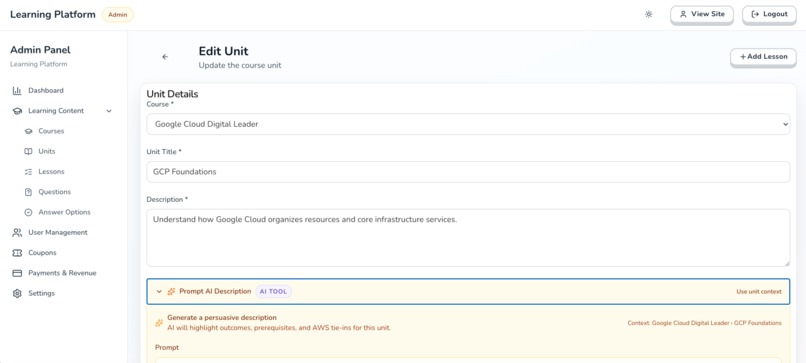Click the Generate a persuasive description heading
Image resolution: width=806 pixels, height=363 pixels.
(222, 318)
